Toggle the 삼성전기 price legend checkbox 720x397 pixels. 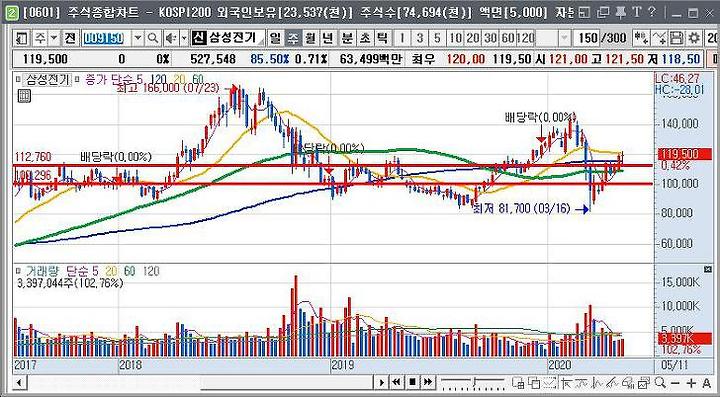pos(18,79)
